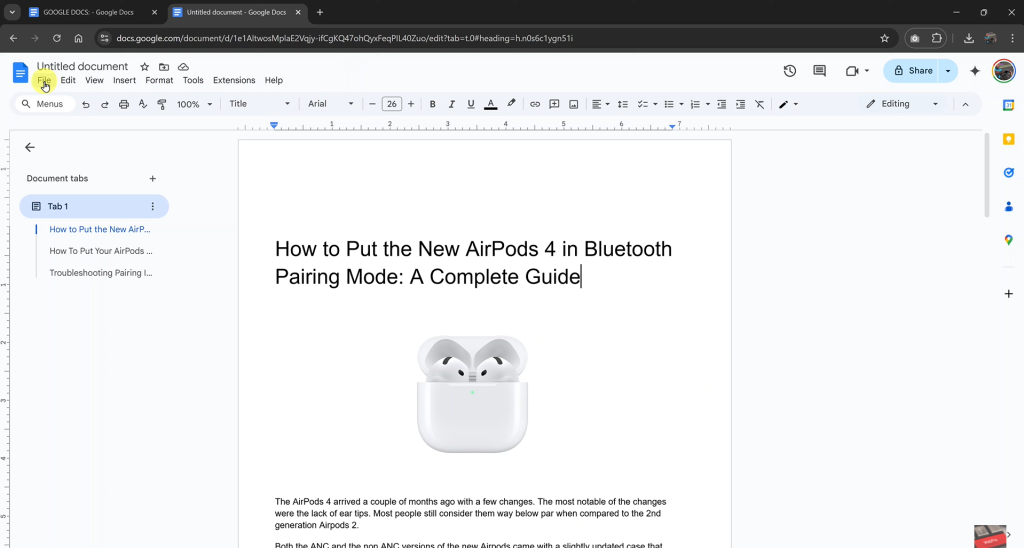This screenshot has width=1024, height=548.
Task: Toggle Underline formatting
Action: pos(471,104)
